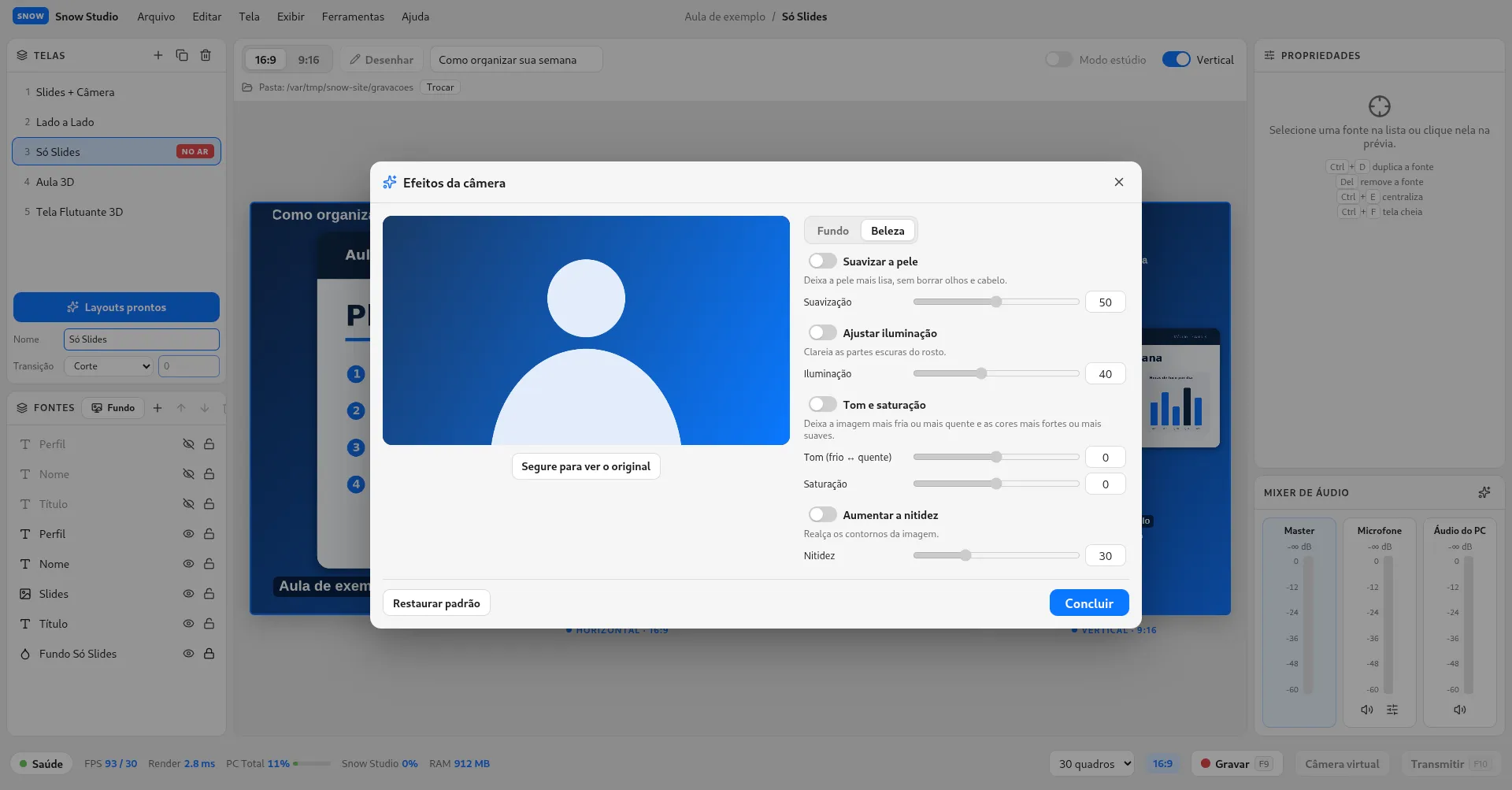1512x790 pixels.
Task: Click the Iluminação value field
Action: click(1105, 374)
